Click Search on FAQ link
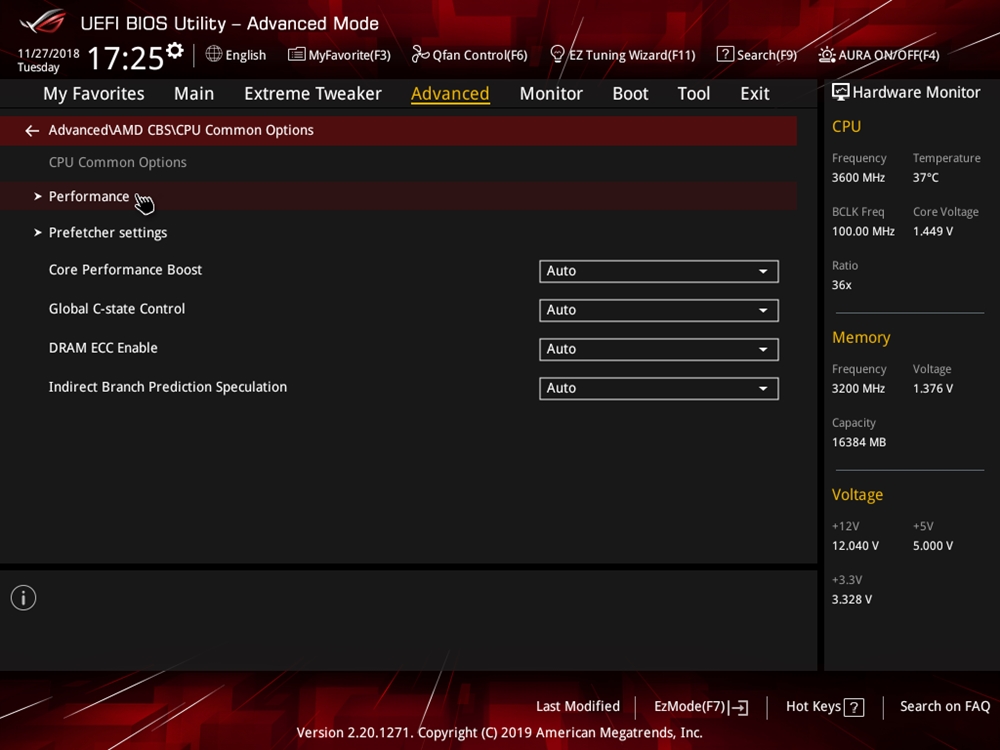This screenshot has height=750, width=1000. [945, 707]
